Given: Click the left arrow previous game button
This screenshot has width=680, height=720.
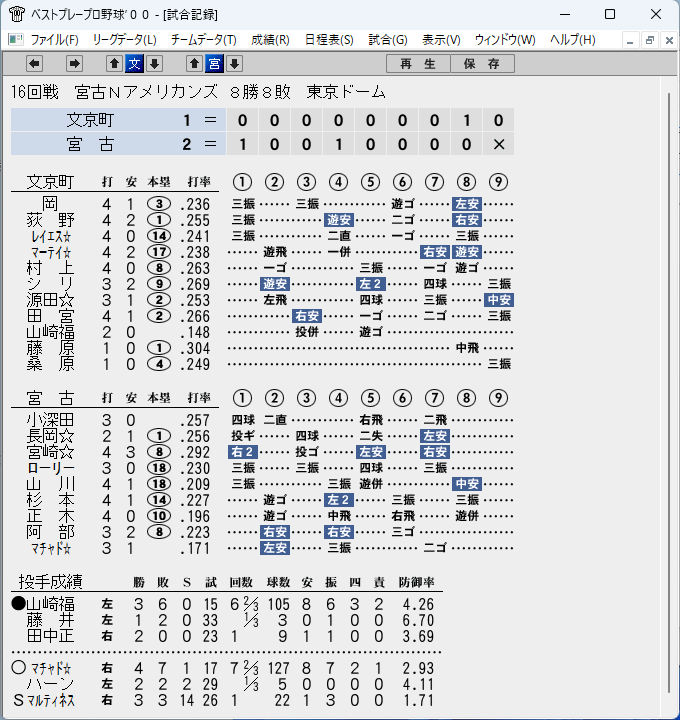Looking at the screenshot, I should pos(34,63).
